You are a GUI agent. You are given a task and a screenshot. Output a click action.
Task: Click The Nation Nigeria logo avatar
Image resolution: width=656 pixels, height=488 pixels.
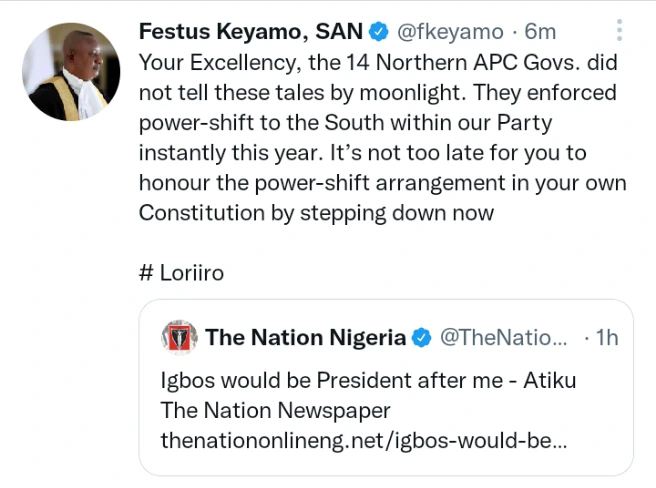tap(180, 338)
